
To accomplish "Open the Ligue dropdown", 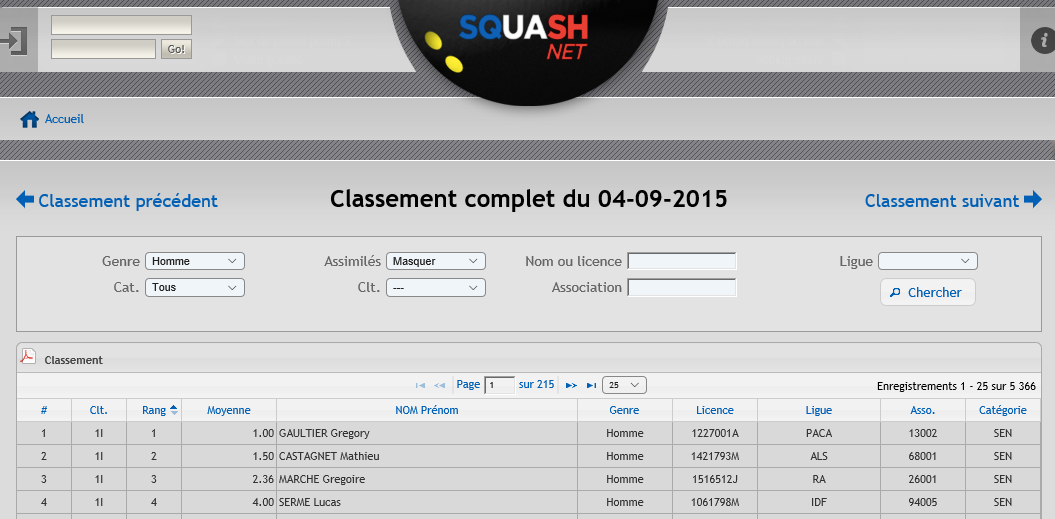I will pyautogui.click(x=927, y=261).
